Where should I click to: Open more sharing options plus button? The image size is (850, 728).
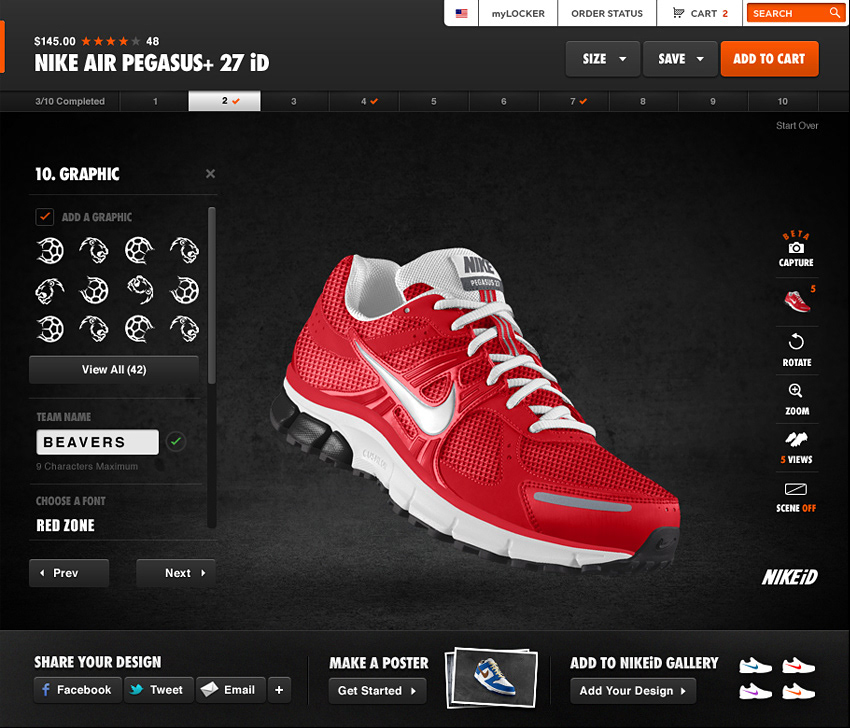coord(279,690)
